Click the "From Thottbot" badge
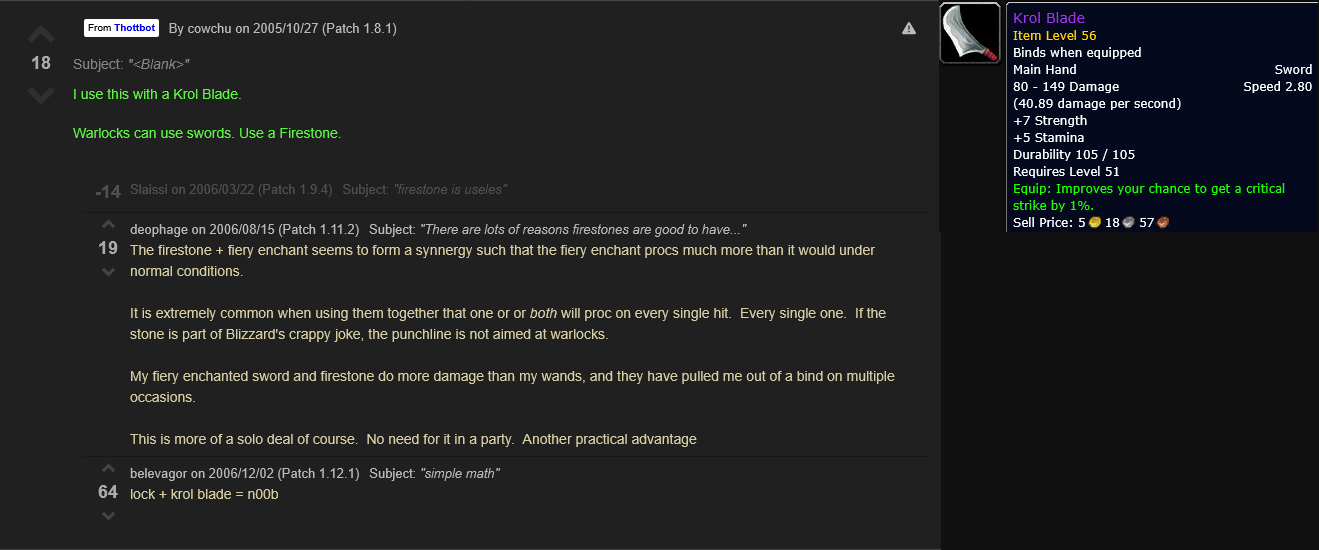The height and width of the screenshot is (550, 1319). (121, 28)
